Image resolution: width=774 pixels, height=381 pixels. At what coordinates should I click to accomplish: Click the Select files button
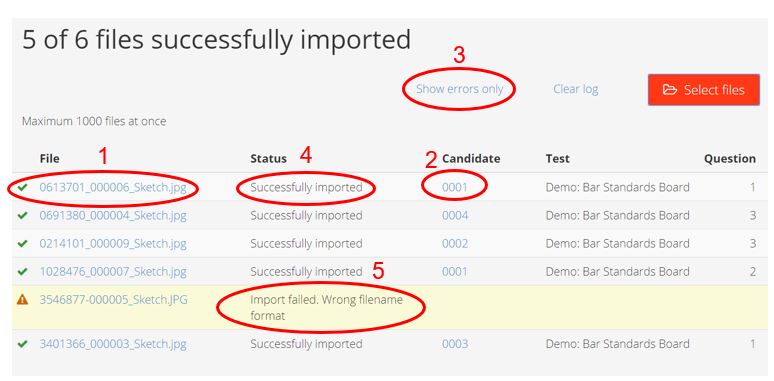[703, 90]
